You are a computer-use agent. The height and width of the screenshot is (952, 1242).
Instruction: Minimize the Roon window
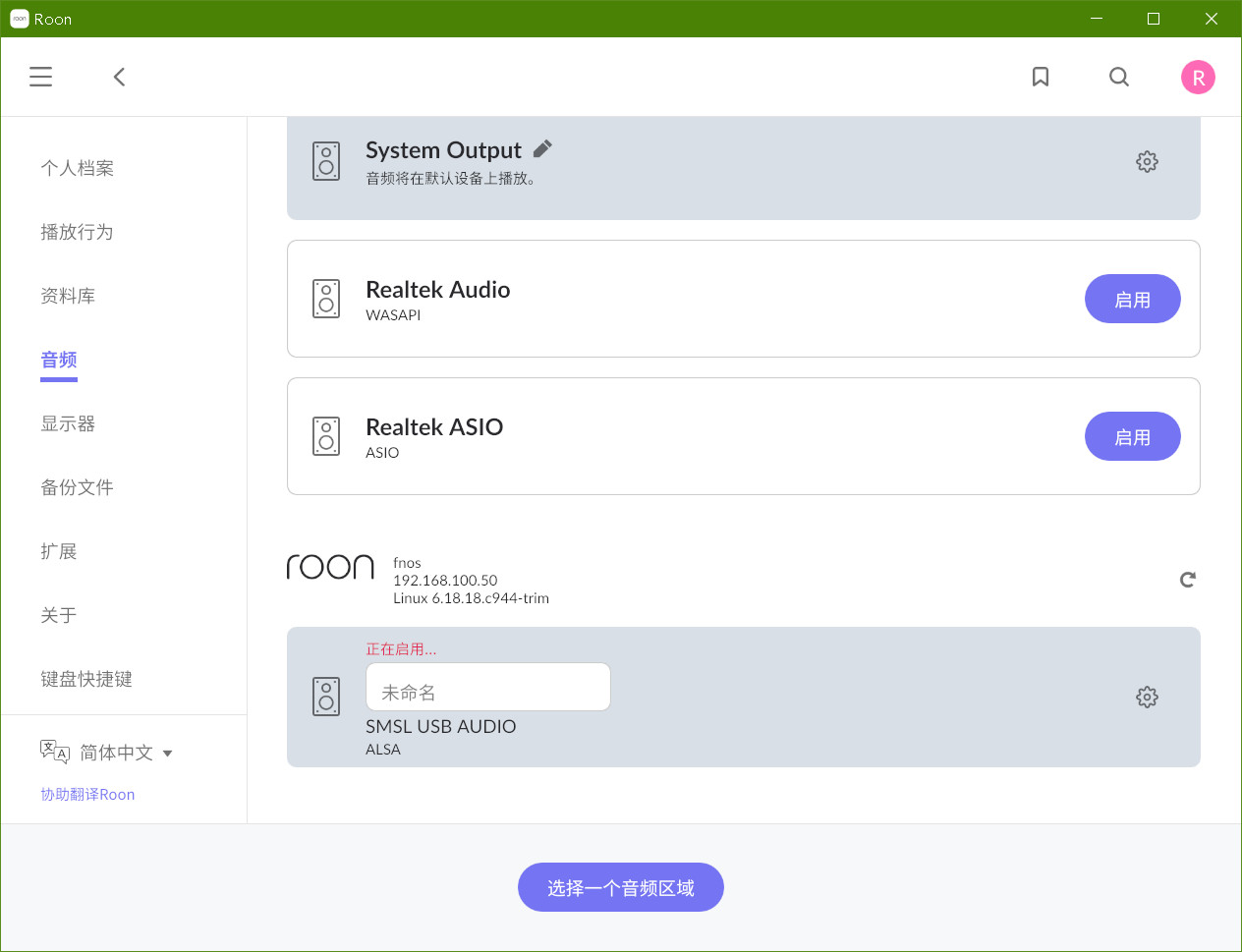pos(1097,19)
